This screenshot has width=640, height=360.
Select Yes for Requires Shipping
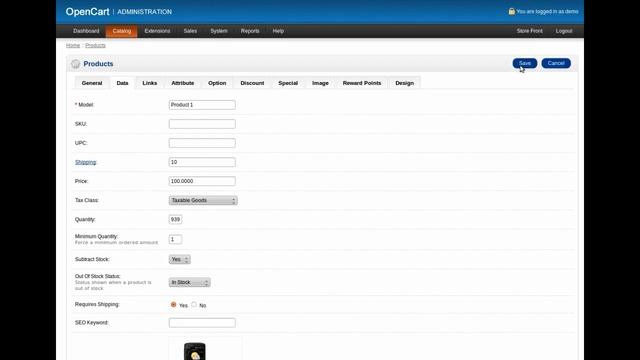[173, 304]
